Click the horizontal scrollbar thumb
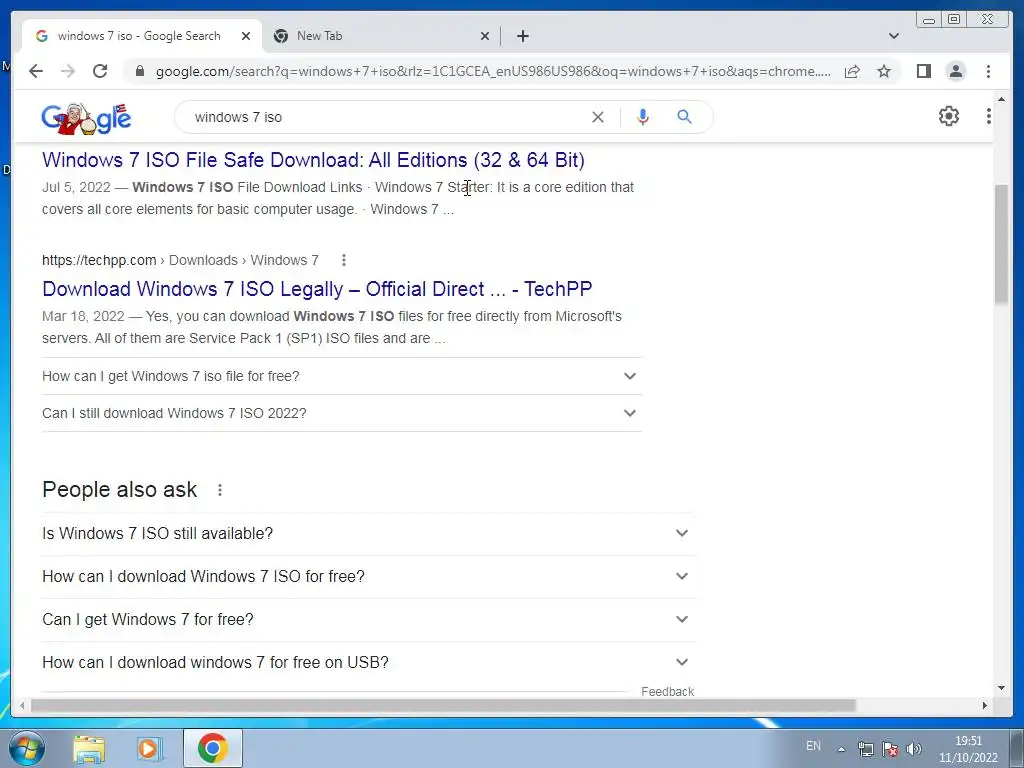This screenshot has width=1024, height=768. (443, 705)
